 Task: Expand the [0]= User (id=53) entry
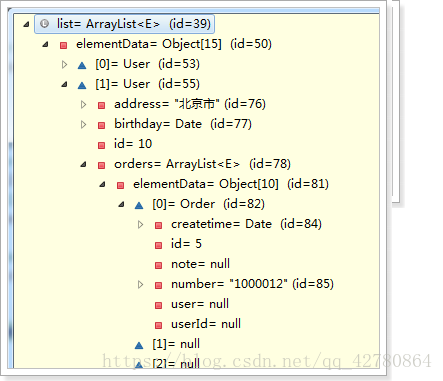coord(65,64)
